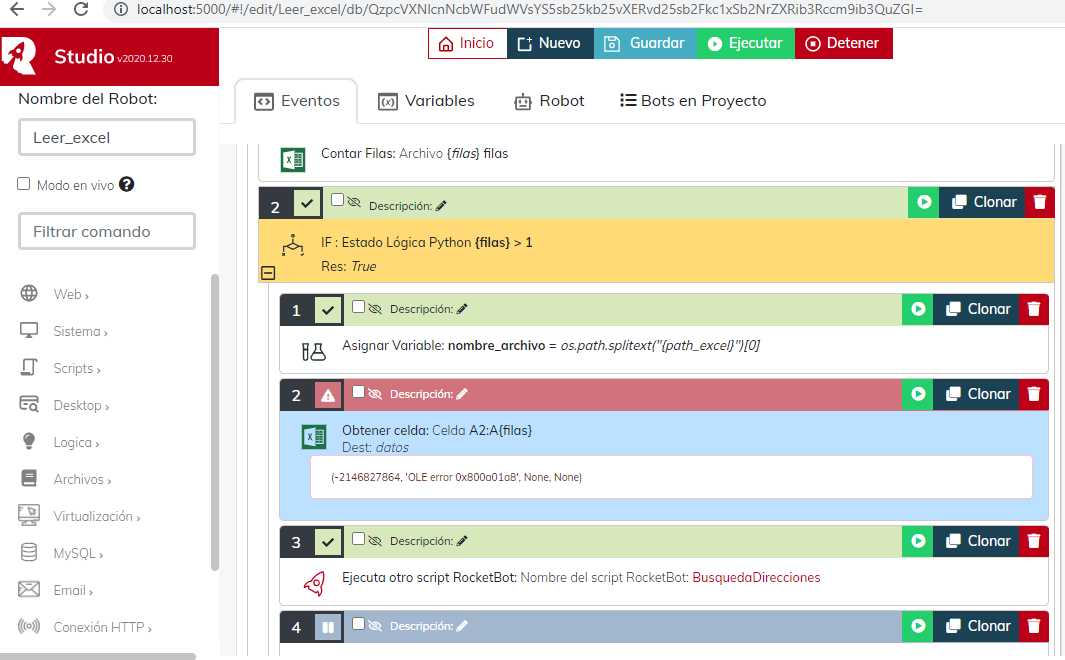
Task: Click the help icon beside Modo en vivo
Action: point(127,185)
